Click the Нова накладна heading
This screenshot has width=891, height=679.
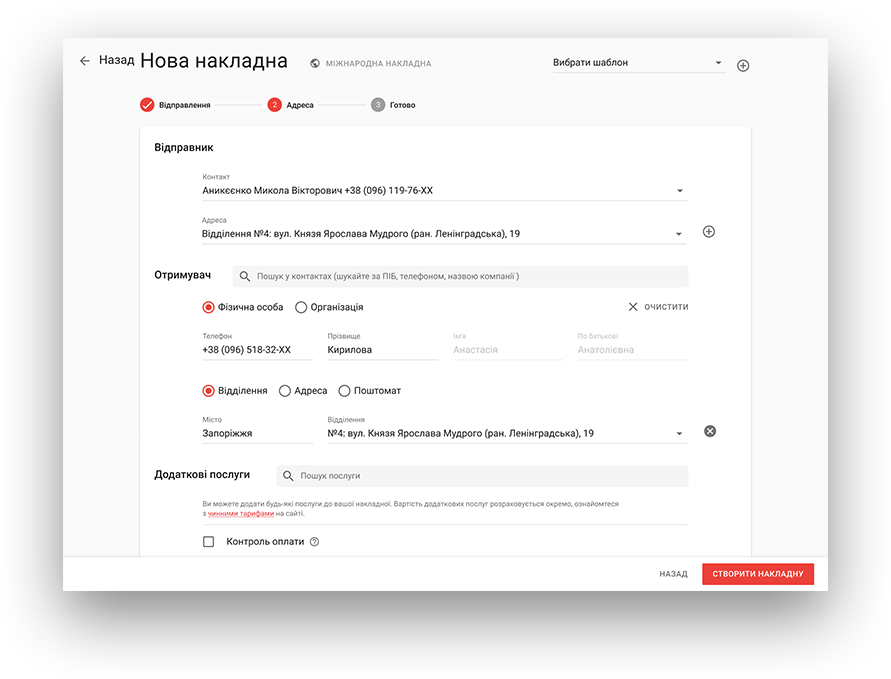214,61
